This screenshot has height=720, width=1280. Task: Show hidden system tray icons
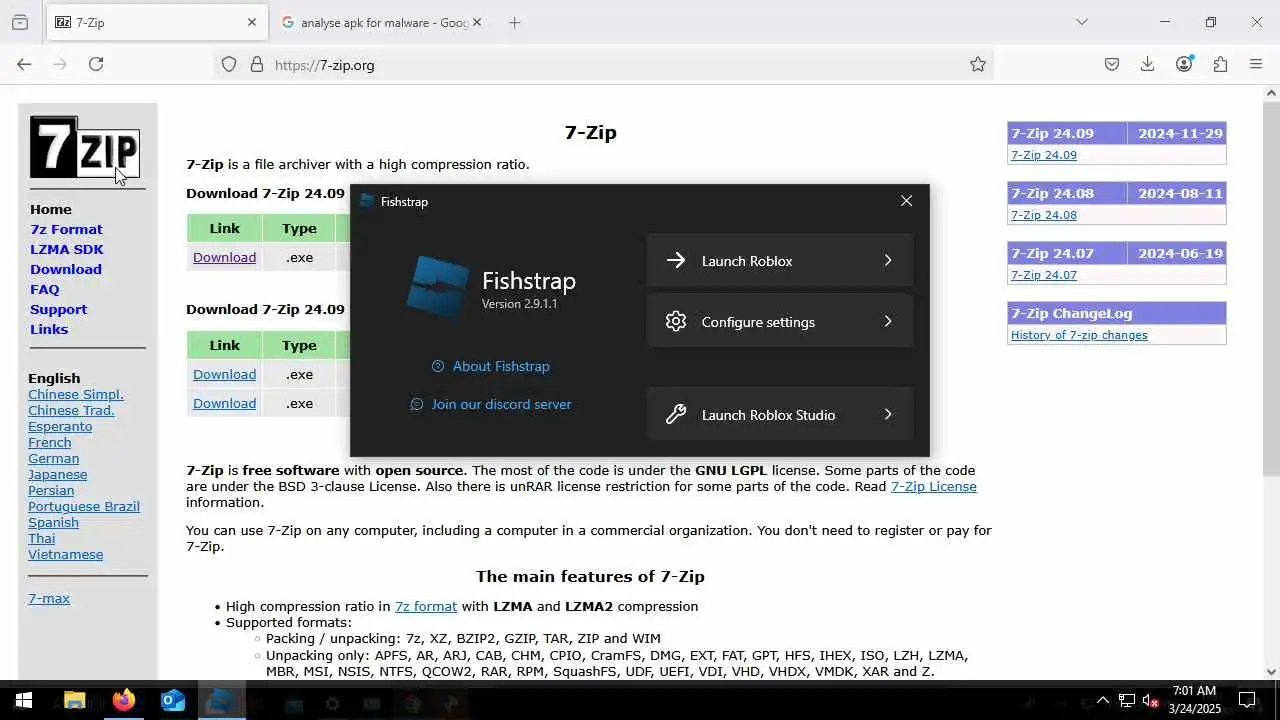click(1103, 700)
